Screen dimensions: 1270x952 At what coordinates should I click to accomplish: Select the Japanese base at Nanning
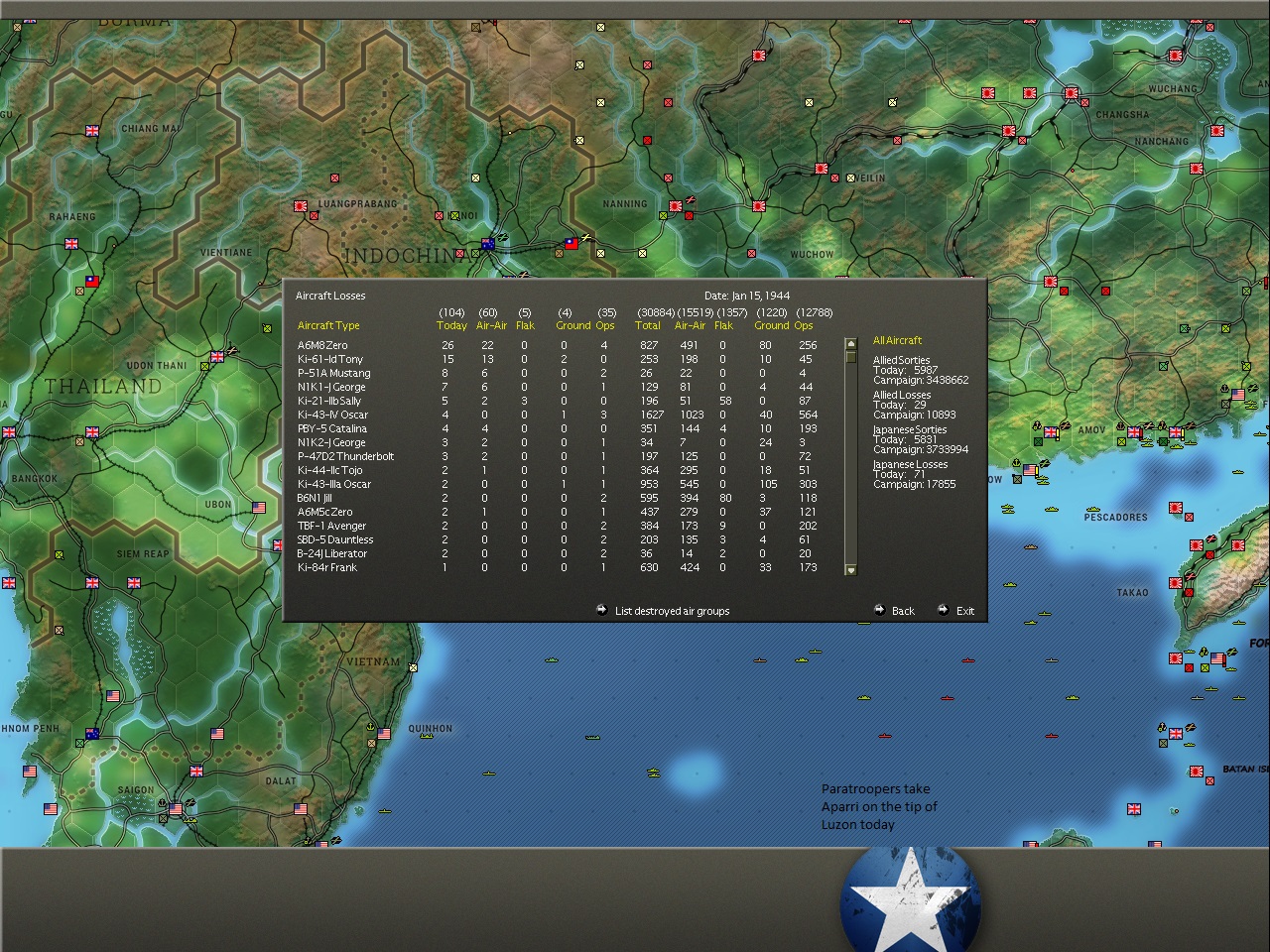(x=676, y=206)
